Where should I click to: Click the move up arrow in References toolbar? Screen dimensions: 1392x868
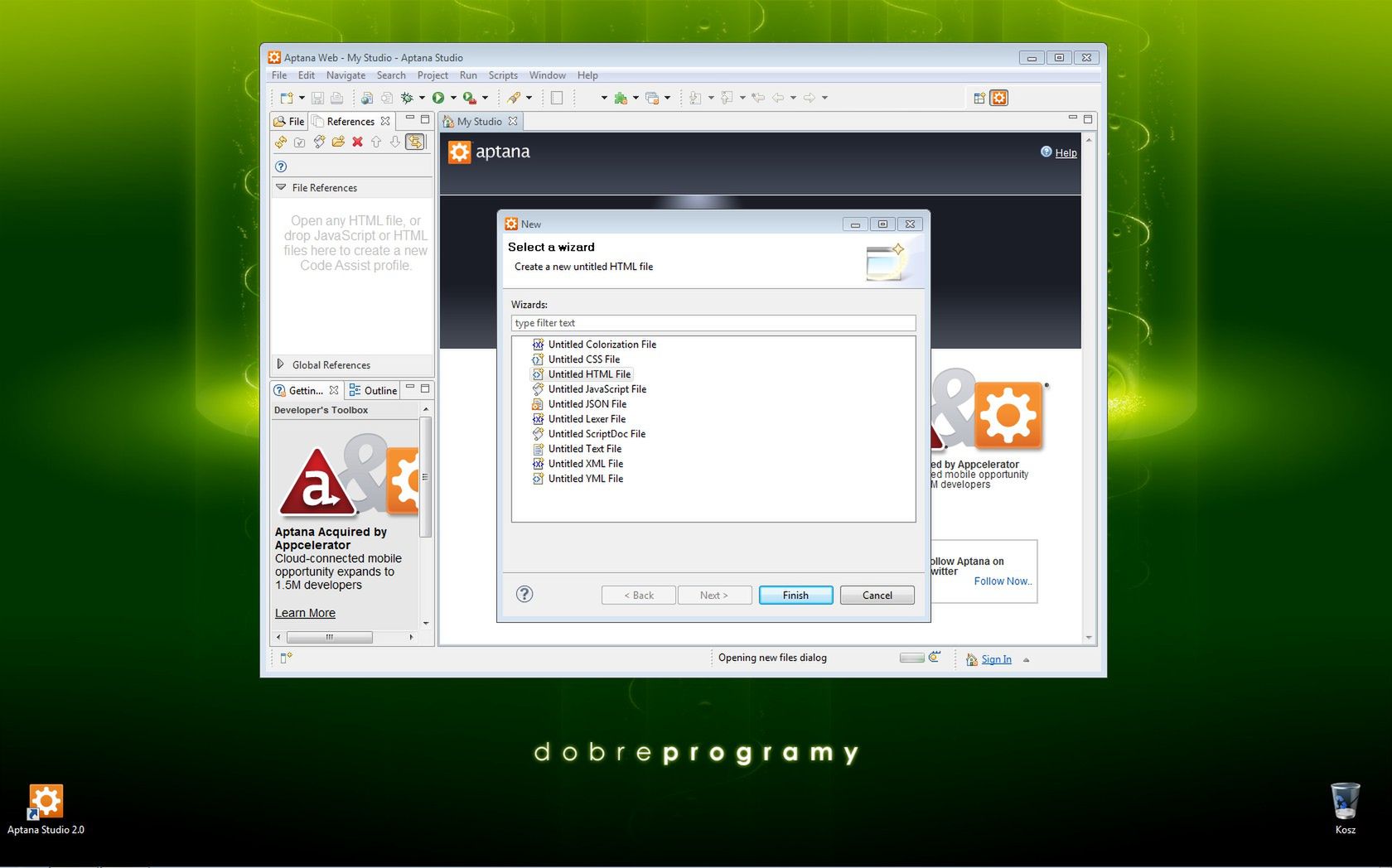pos(376,142)
